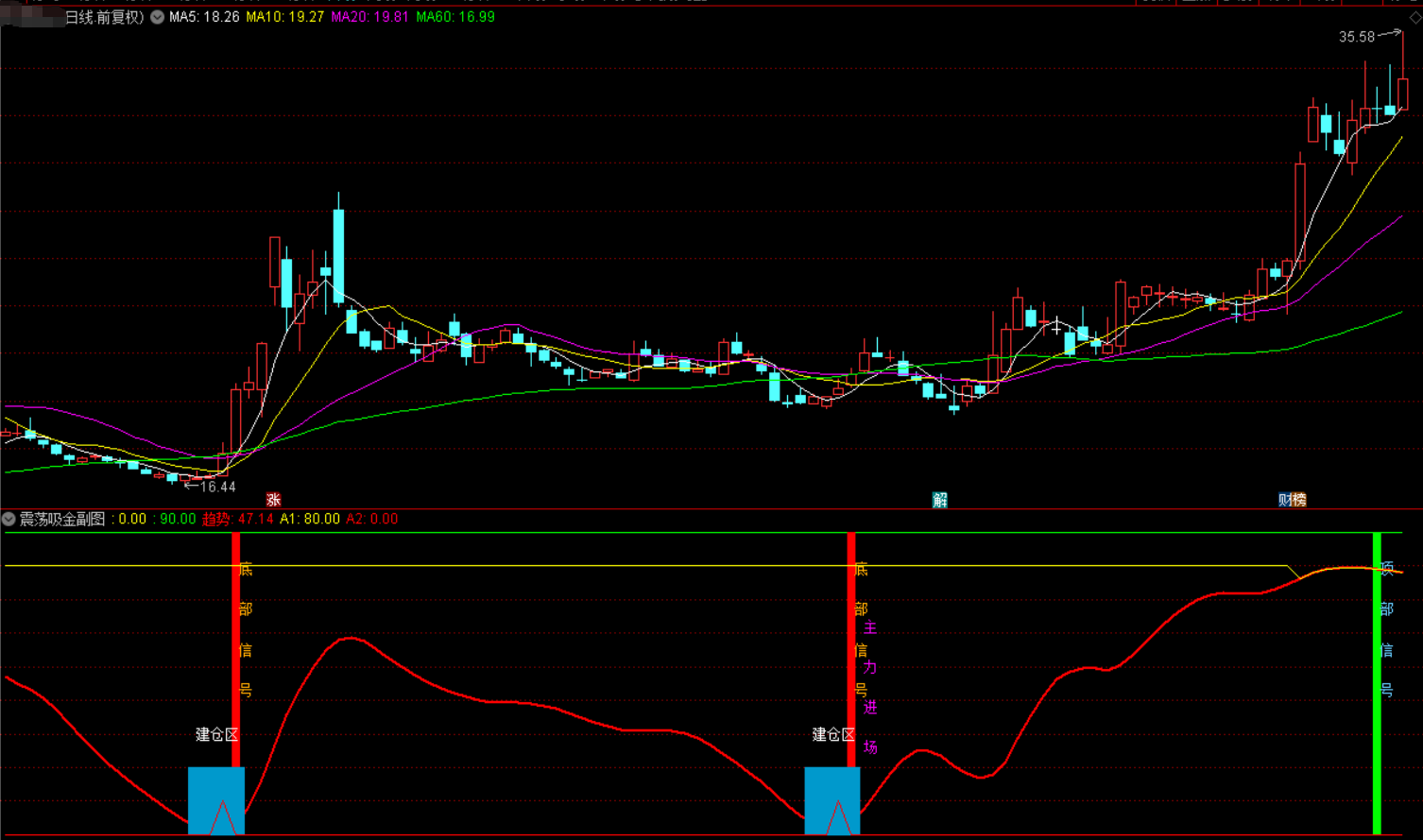Click the green 顶部信号 vertical bar
The image size is (1423, 840).
point(1377,683)
